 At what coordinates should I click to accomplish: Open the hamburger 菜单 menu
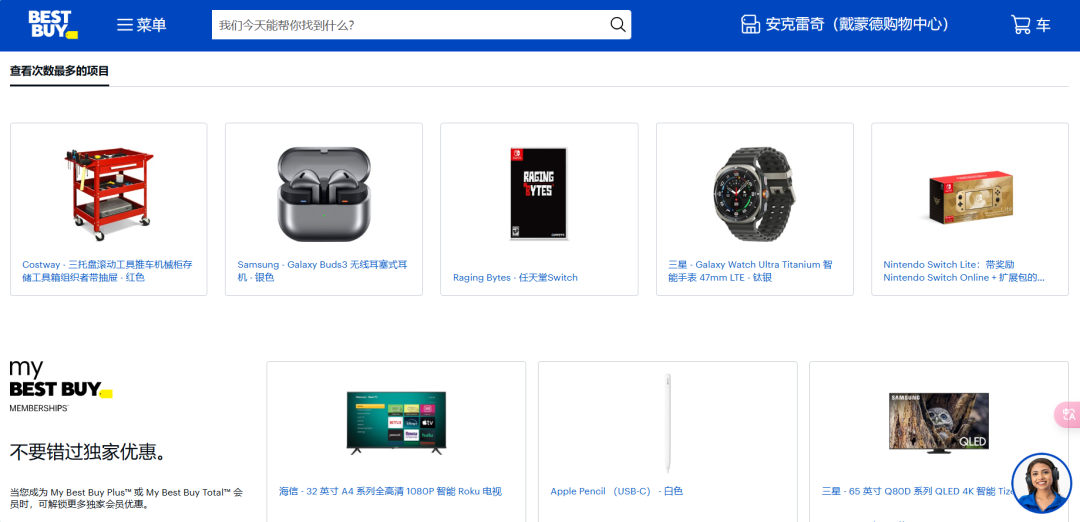tap(141, 25)
